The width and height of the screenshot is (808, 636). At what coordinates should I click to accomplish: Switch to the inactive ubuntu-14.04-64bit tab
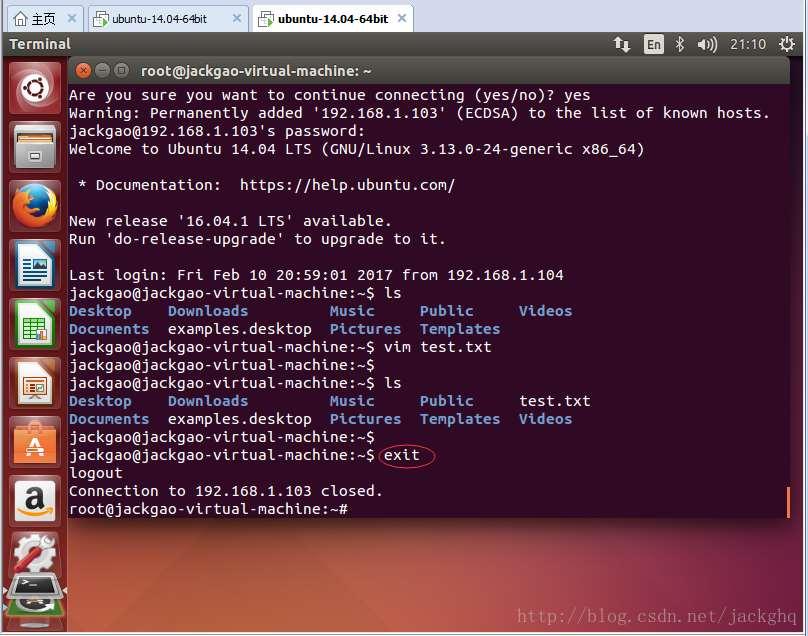[160, 18]
